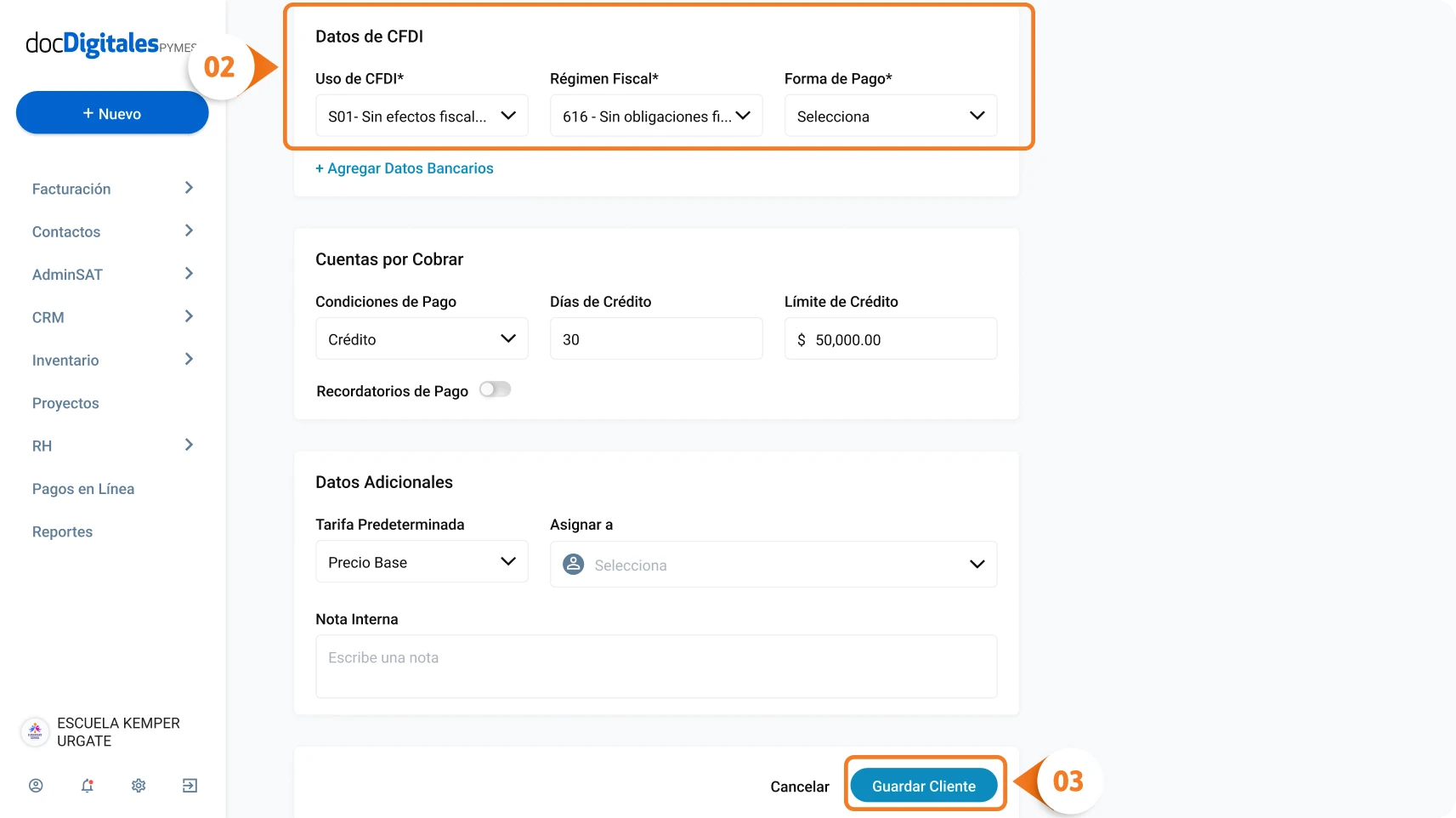The width and height of the screenshot is (1456, 818).
Task: Click the Datos de CFDI heading
Action: pyautogui.click(x=369, y=37)
